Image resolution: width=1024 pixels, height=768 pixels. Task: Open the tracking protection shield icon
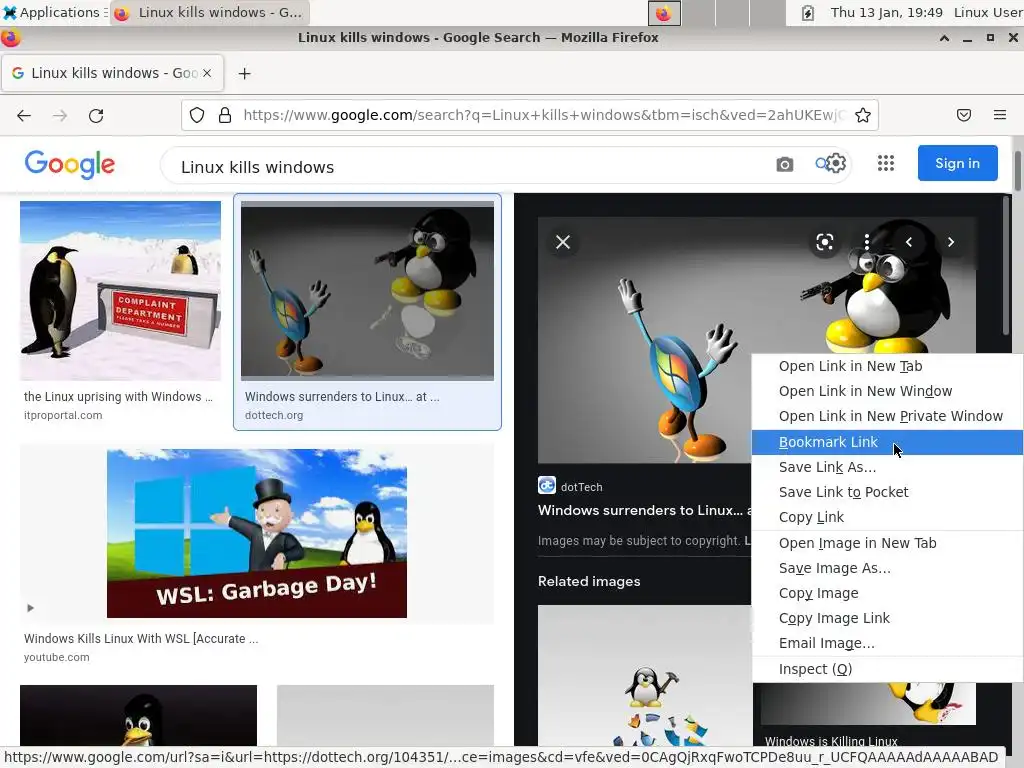(197, 116)
